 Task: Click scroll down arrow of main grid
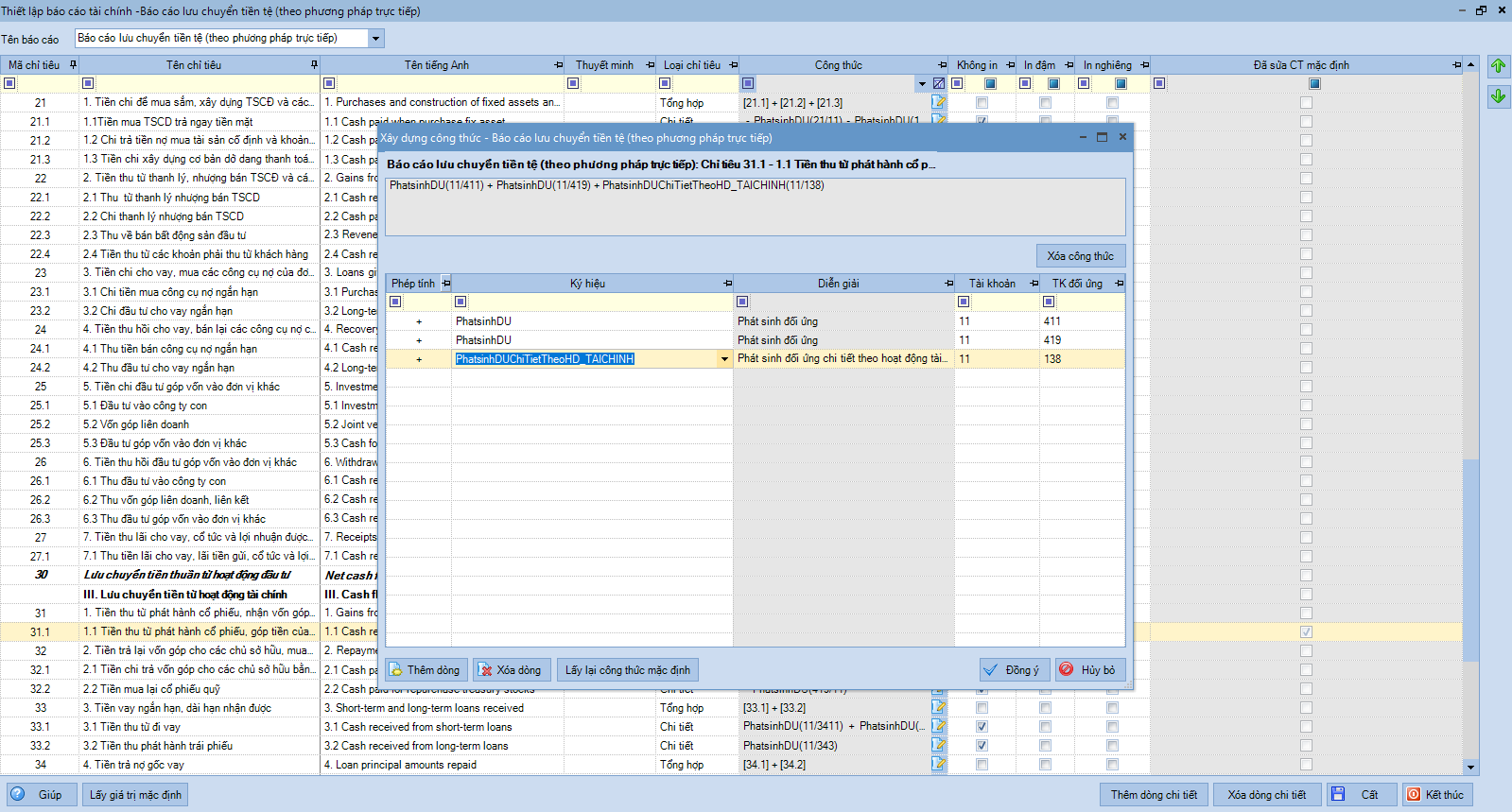[x=1470, y=767]
